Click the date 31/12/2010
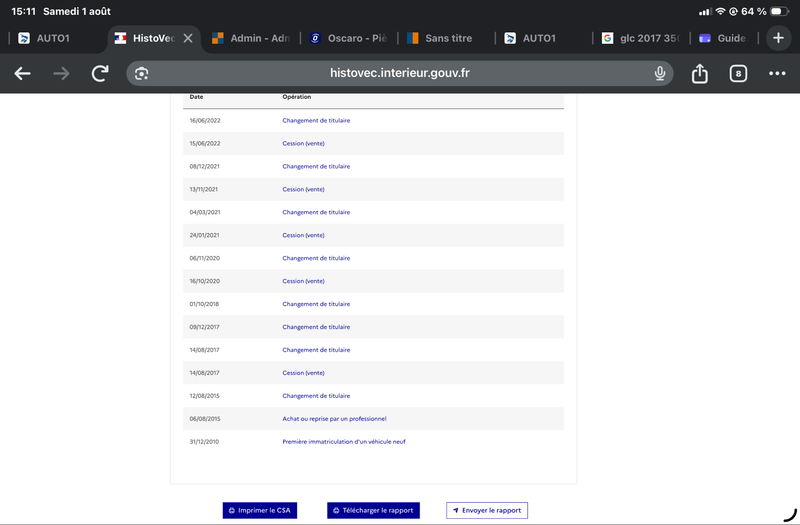 tap(204, 442)
